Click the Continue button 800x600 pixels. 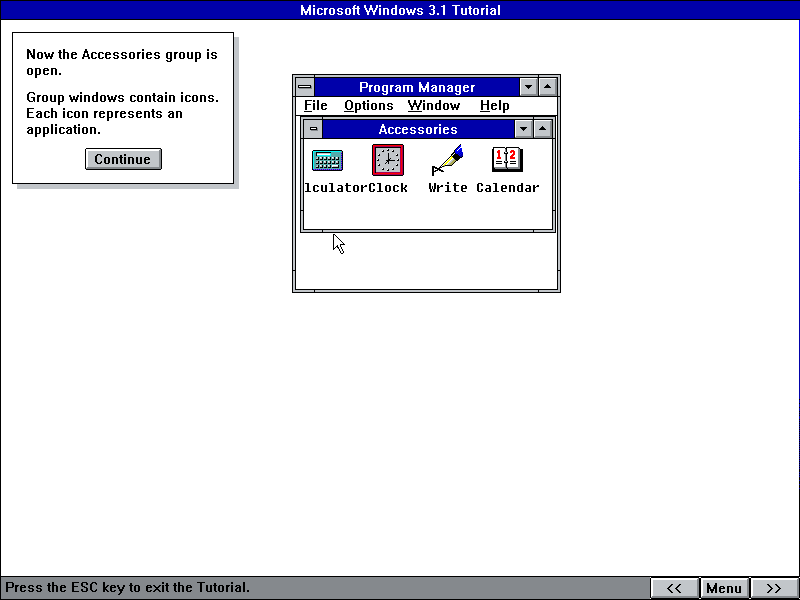pos(123,159)
